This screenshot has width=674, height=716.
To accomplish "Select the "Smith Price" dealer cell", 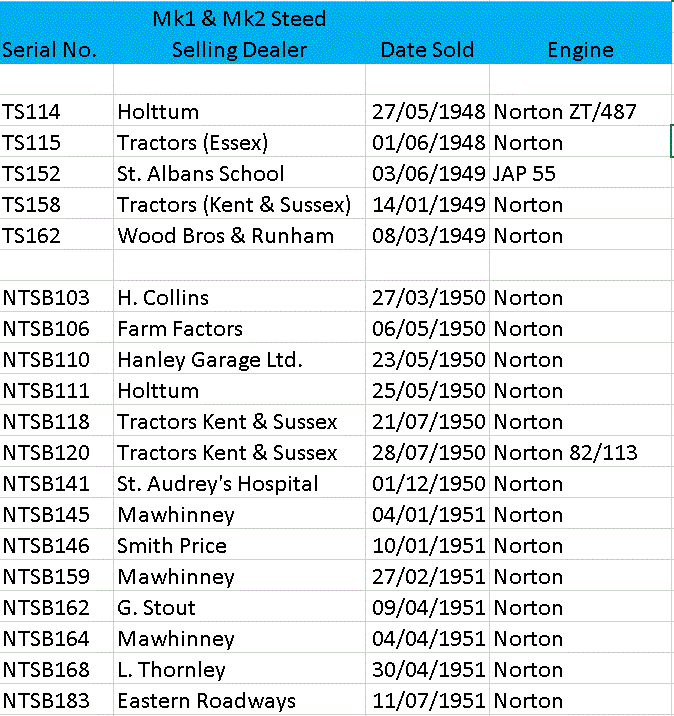I will point(172,546).
